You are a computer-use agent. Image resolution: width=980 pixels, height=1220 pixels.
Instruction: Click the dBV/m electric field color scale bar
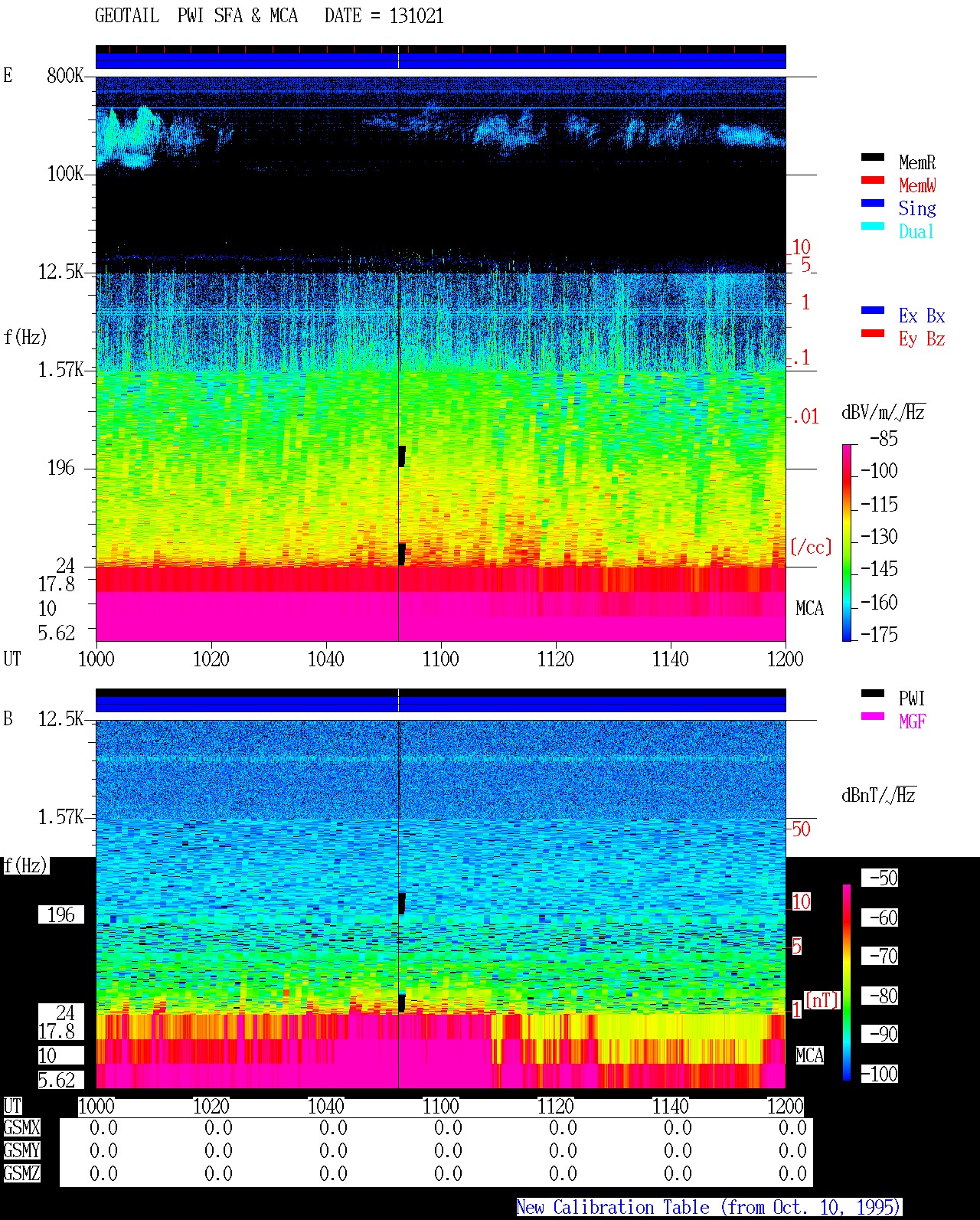pyautogui.click(x=846, y=542)
